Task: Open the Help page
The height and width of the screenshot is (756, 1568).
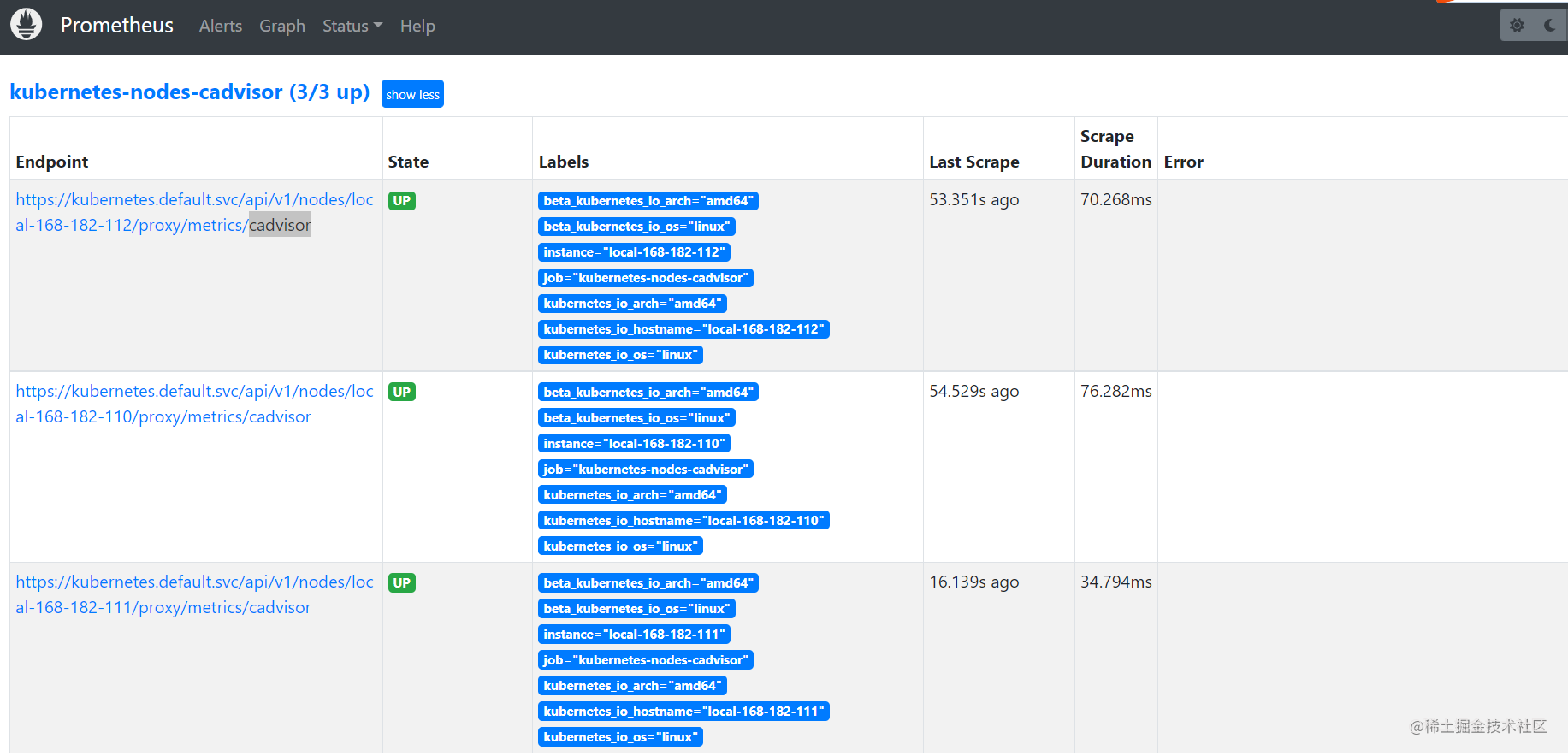Action: click(x=417, y=27)
